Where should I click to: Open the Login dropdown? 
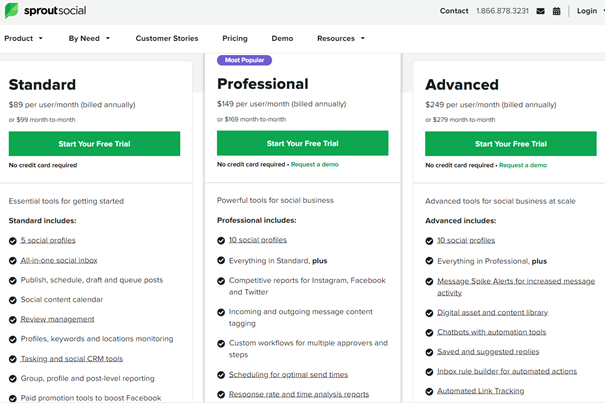590,11
